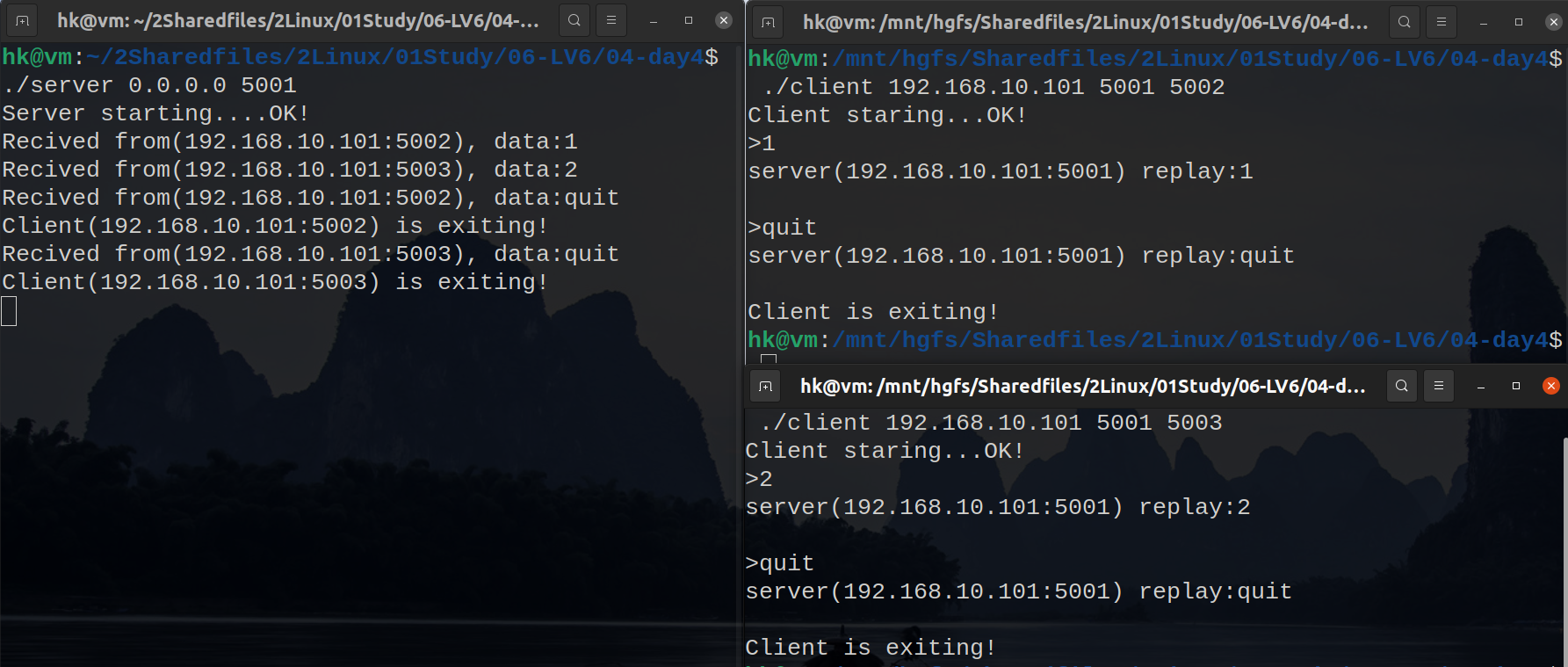The width and height of the screenshot is (1568, 667).
Task: Click search icon in the client 5003 terminal
Action: click(x=1402, y=386)
